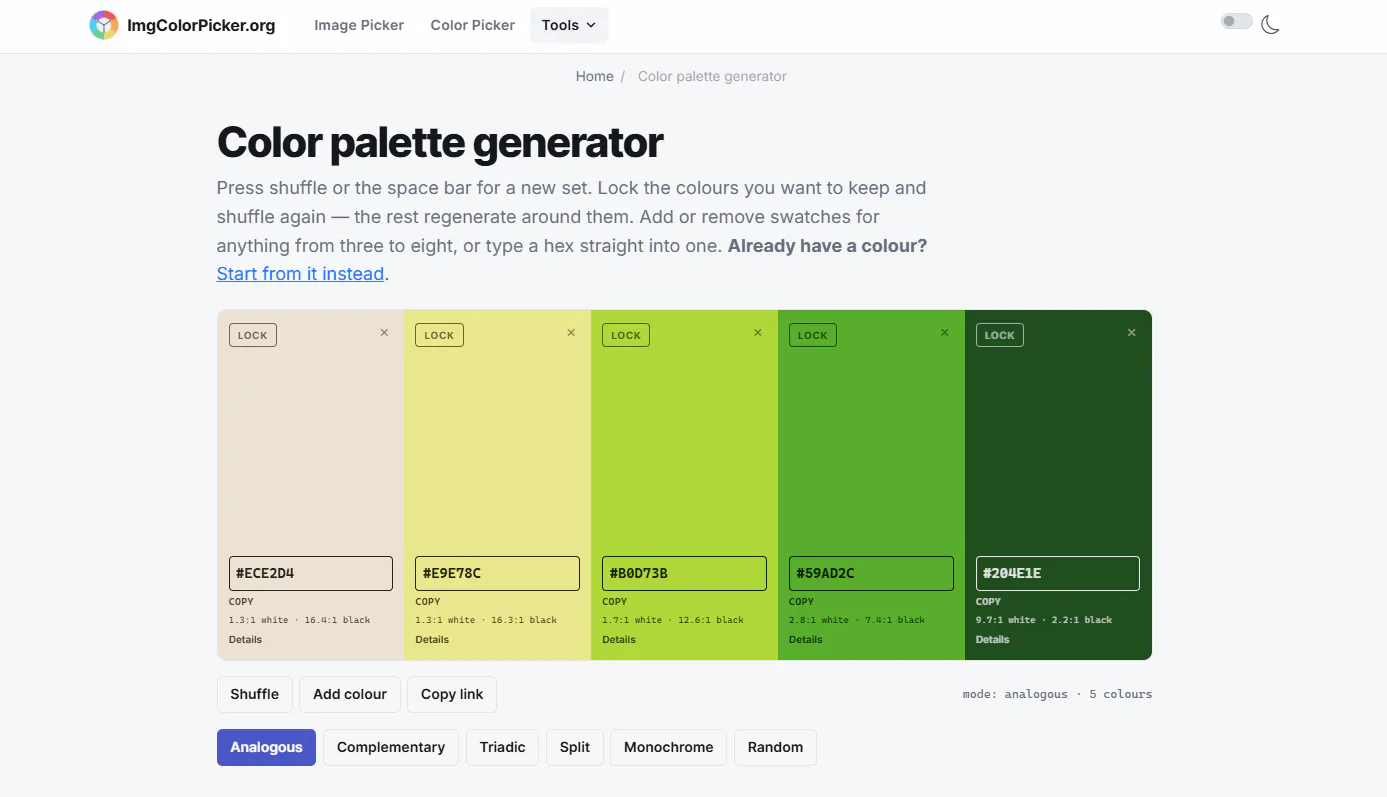The image size is (1387, 797).
Task: Select the Random mode
Action: (x=775, y=747)
